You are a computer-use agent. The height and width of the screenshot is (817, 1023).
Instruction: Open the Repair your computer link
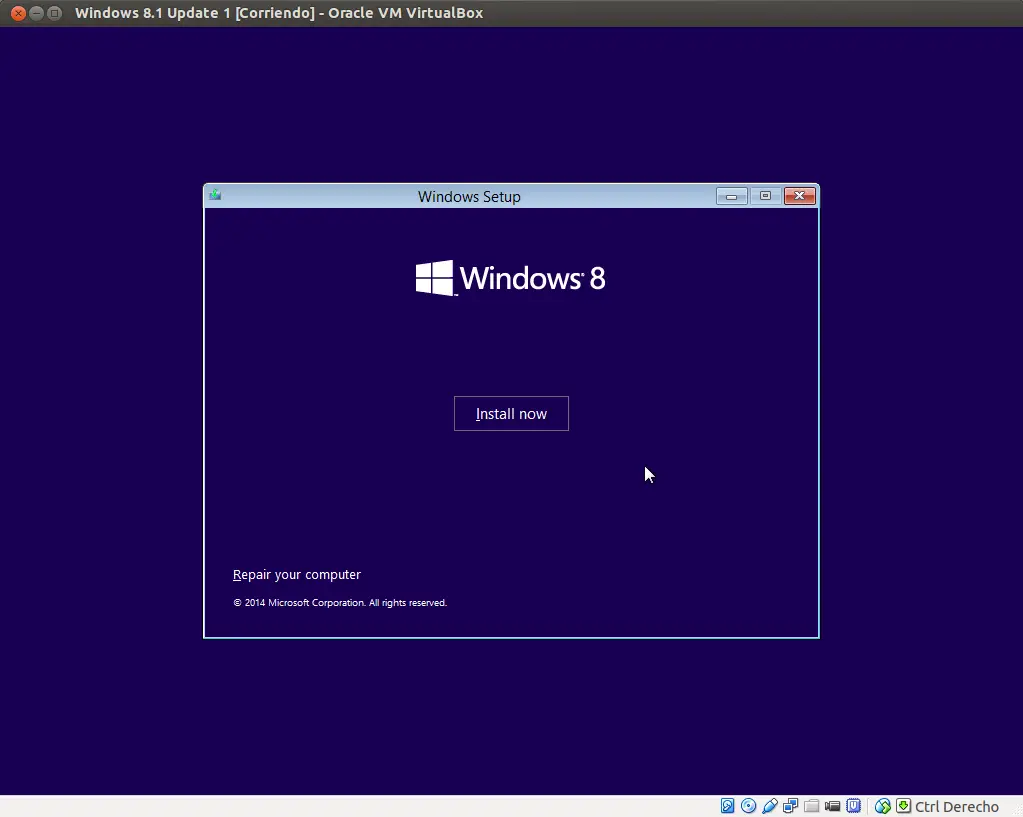(297, 574)
